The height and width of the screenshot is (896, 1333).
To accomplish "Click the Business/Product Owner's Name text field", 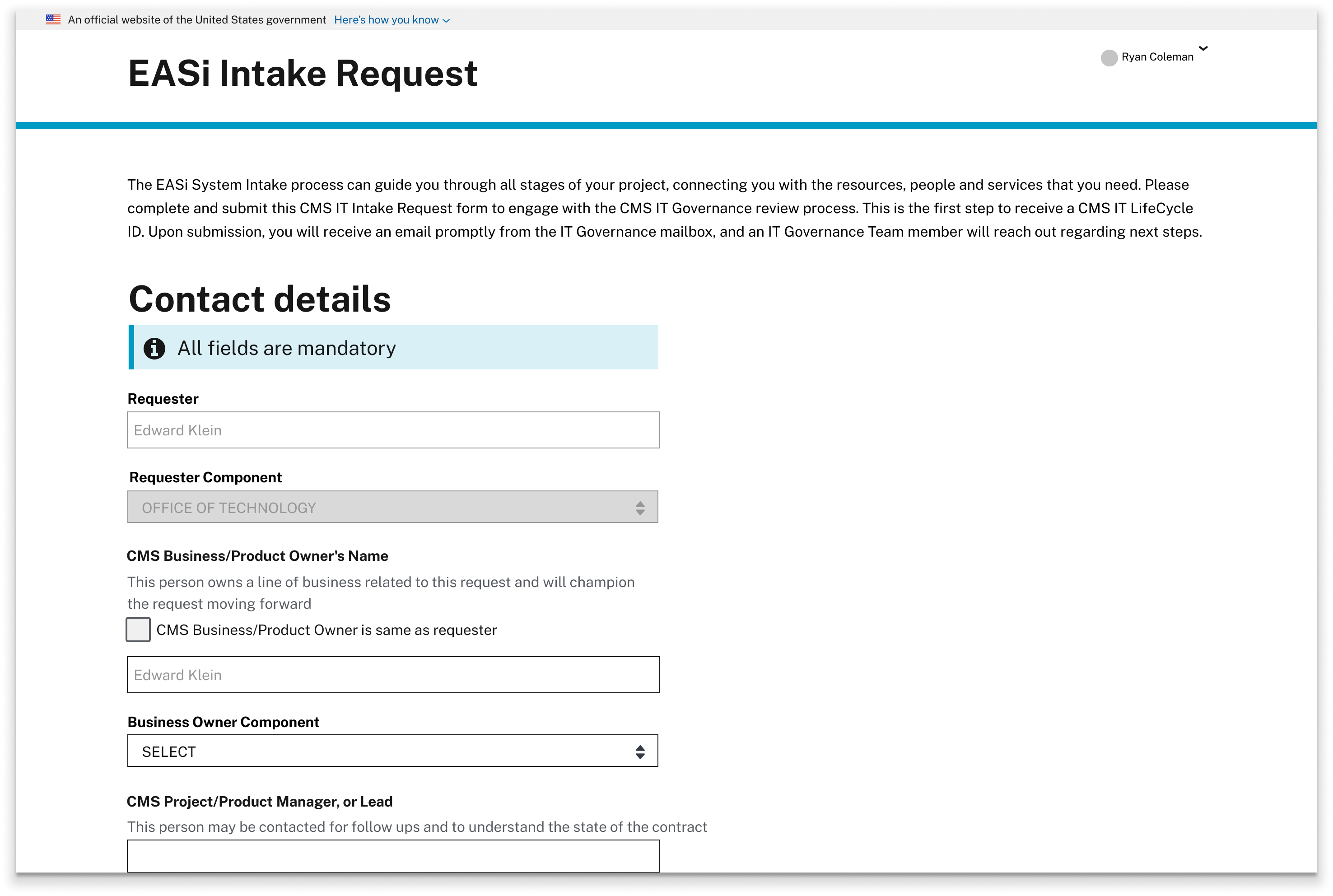I will pyautogui.click(x=392, y=674).
